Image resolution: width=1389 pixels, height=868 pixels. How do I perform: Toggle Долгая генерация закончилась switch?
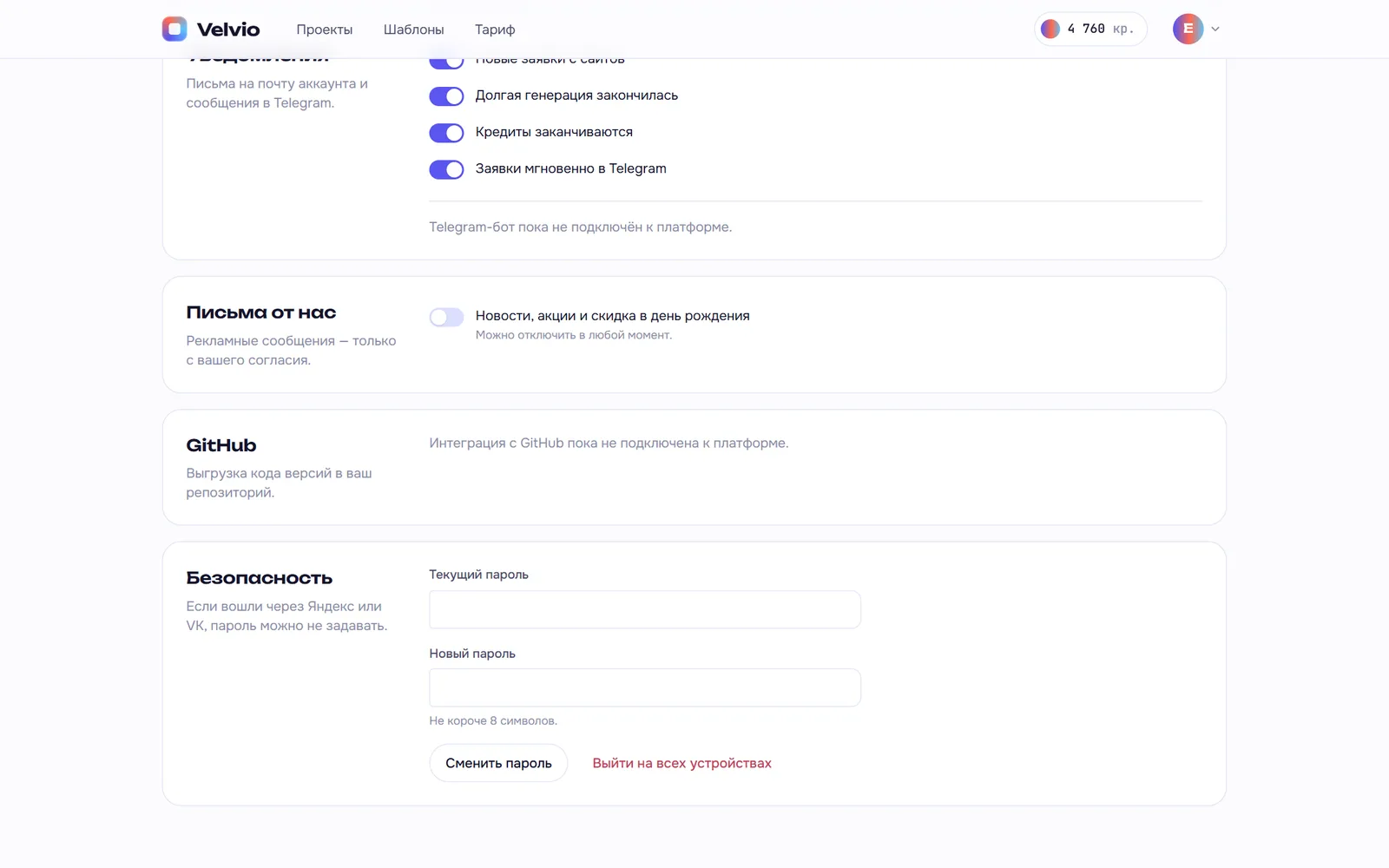tap(446, 96)
